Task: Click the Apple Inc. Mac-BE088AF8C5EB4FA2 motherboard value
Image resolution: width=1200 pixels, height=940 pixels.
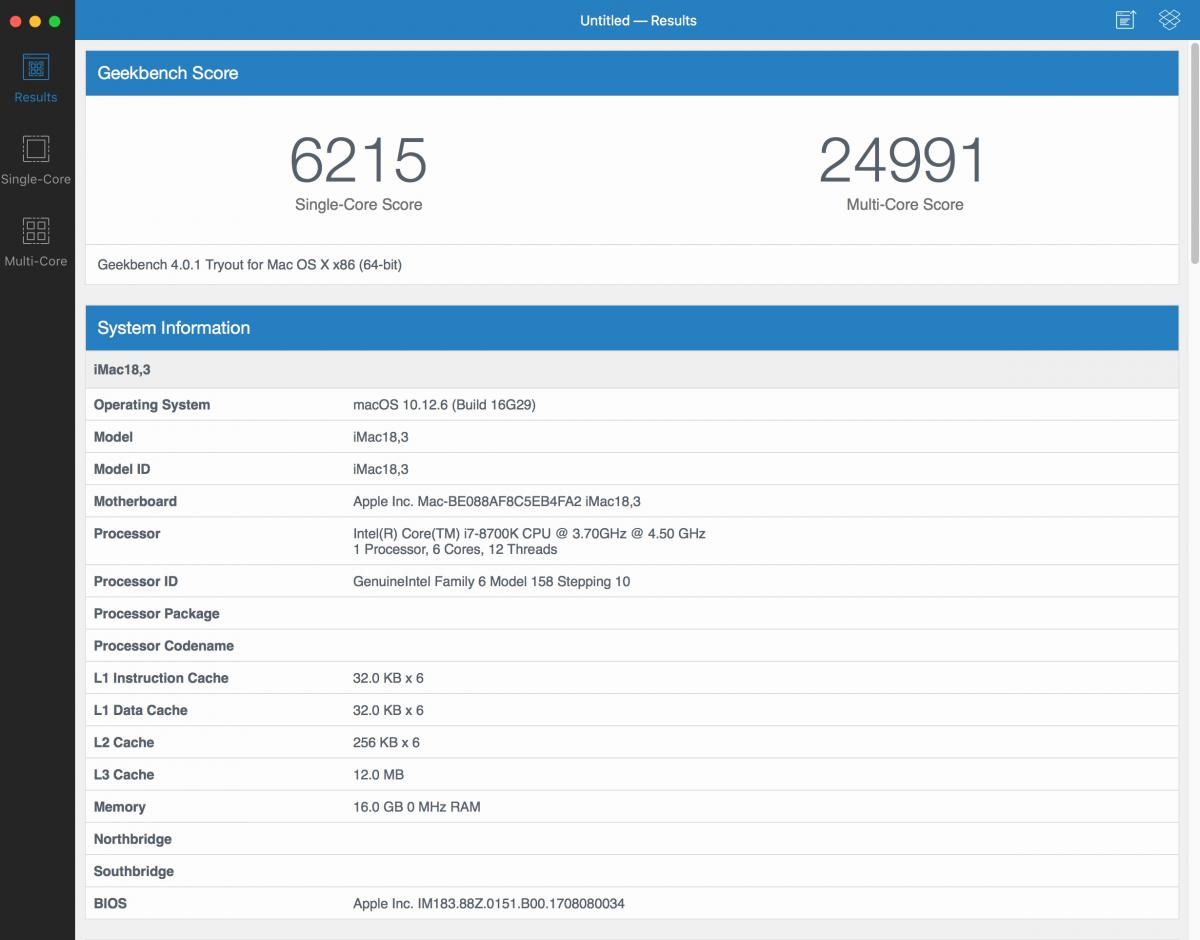Action: pyautogui.click(x=497, y=501)
